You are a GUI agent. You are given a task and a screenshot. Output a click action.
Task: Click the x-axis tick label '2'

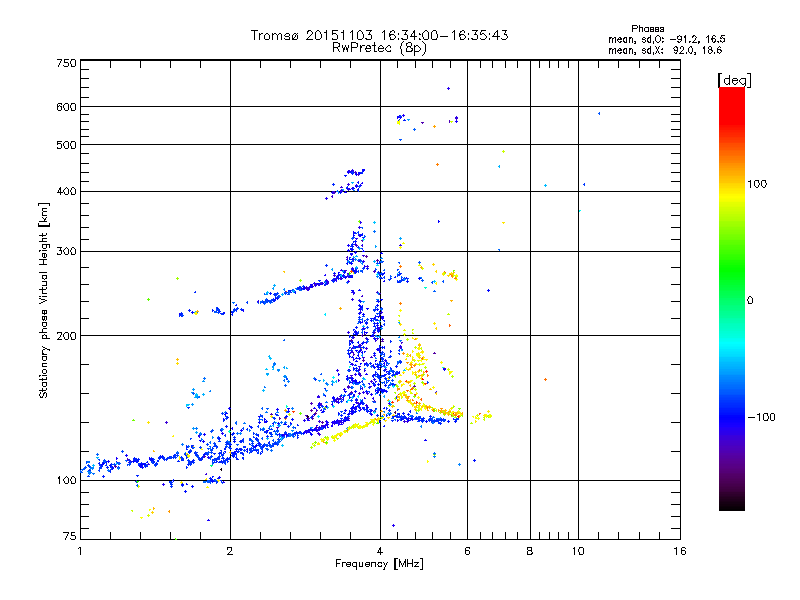point(230,551)
